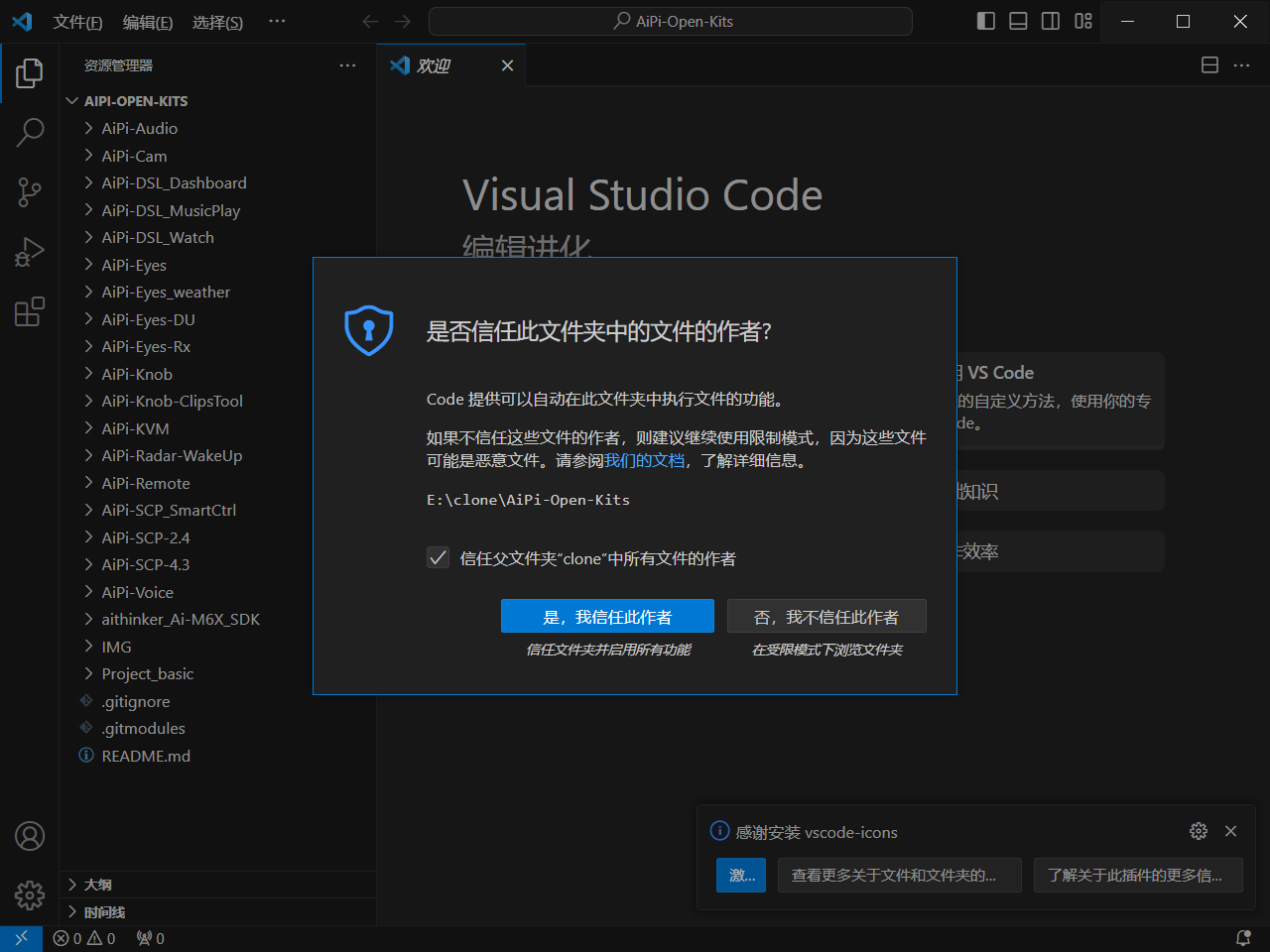This screenshot has height=952, width=1270.
Task: Click the AiPi-Open-Kits command center search box
Action: (x=671, y=21)
